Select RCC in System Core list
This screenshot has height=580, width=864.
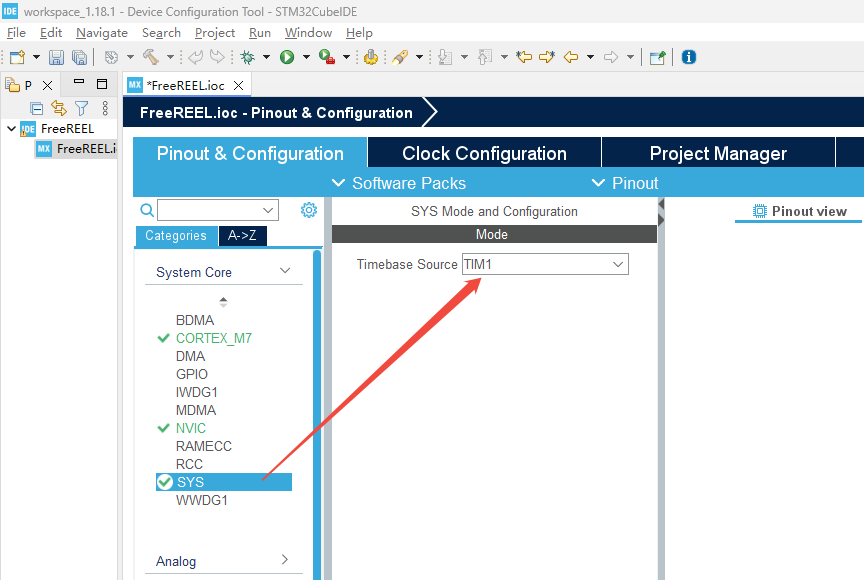pyautogui.click(x=189, y=464)
